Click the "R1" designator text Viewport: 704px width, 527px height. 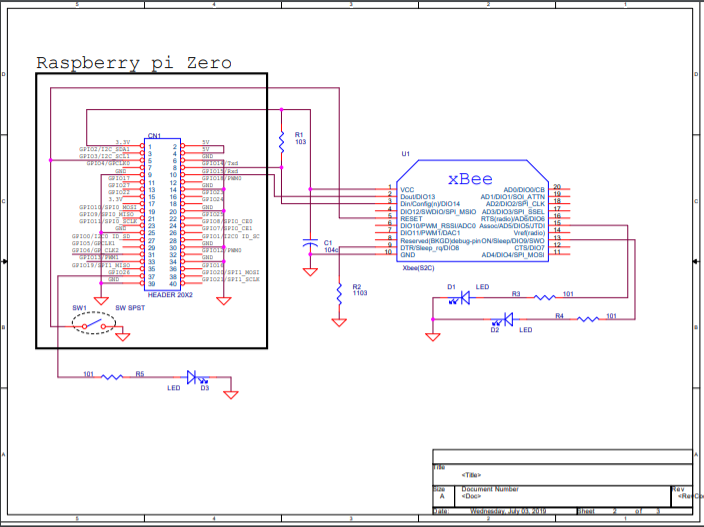(x=299, y=135)
